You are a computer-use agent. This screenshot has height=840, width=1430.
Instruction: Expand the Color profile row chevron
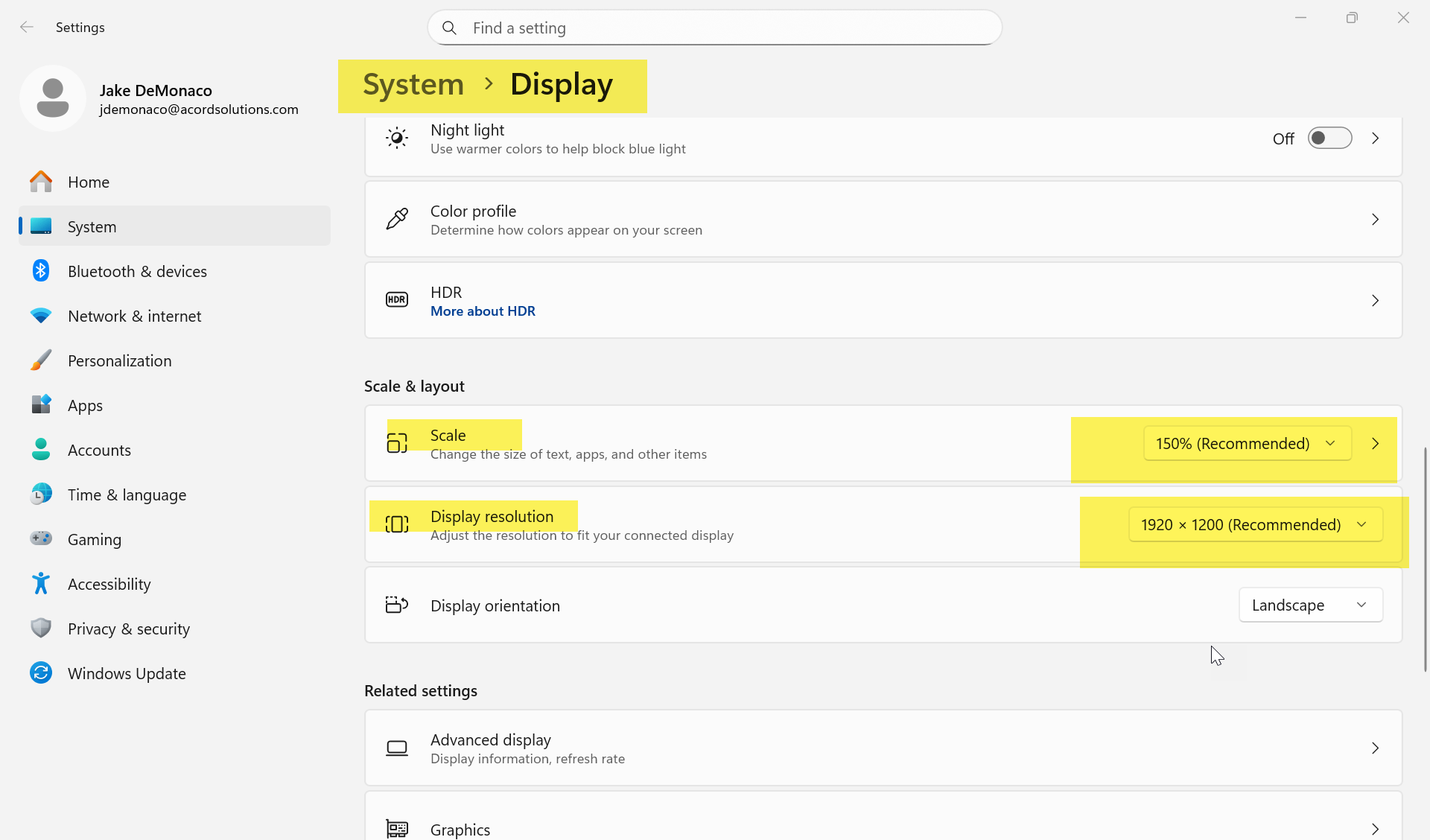pos(1375,220)
